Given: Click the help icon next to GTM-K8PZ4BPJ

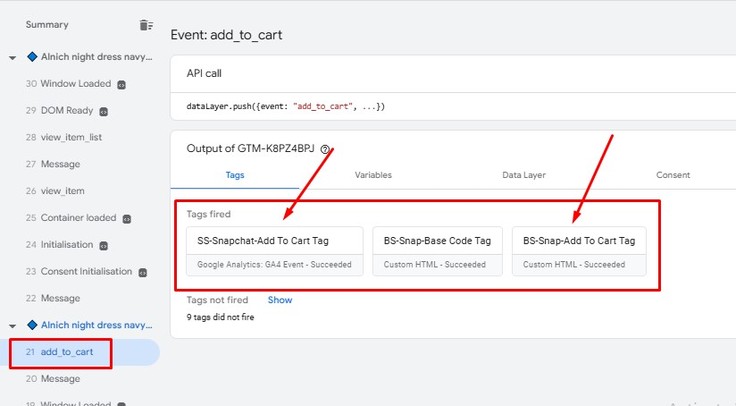Looking at the screenshot, I should (325, 149).
